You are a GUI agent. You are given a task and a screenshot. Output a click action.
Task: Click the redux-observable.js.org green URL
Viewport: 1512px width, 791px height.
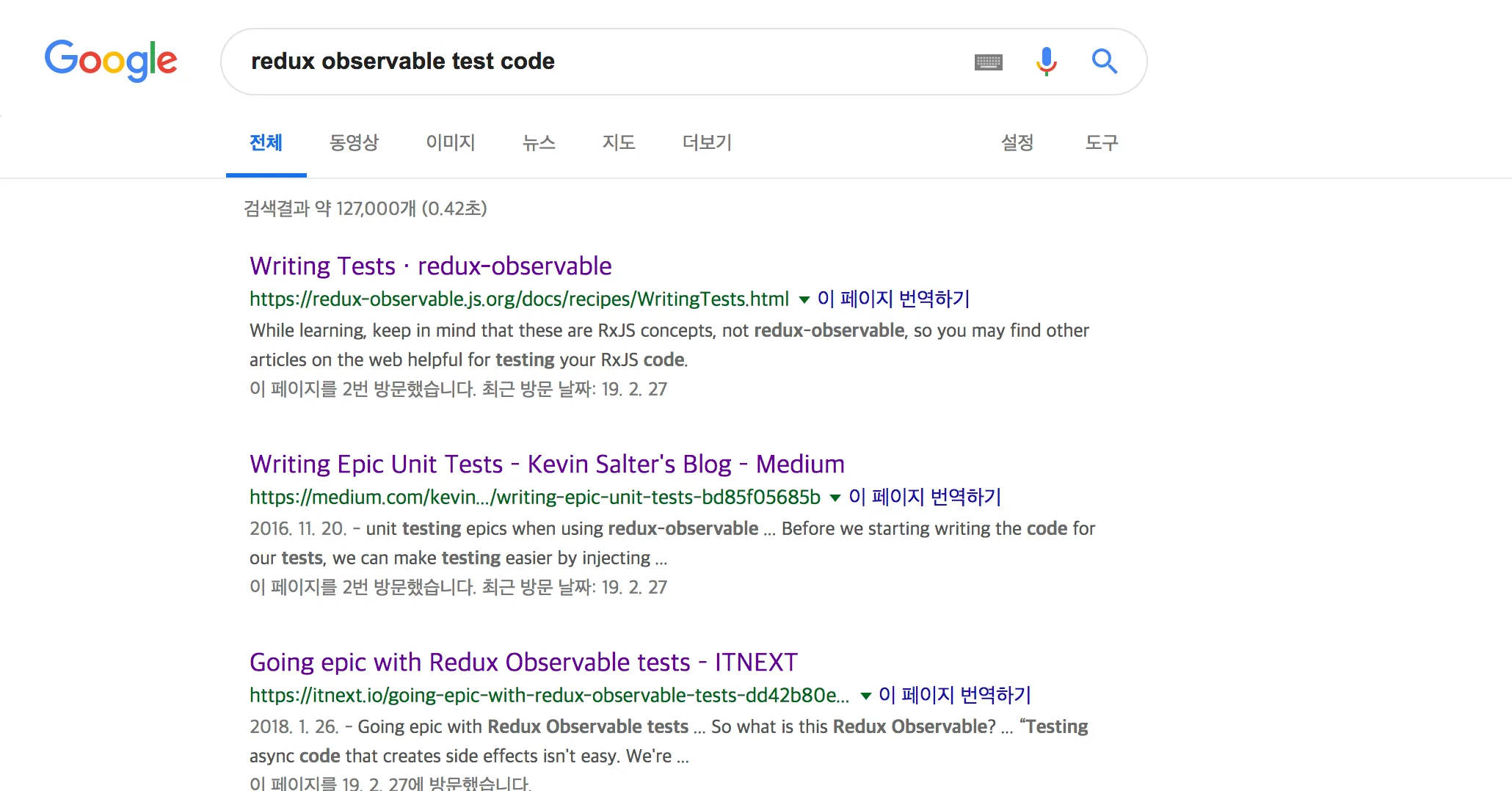click(x=519, y=299)
